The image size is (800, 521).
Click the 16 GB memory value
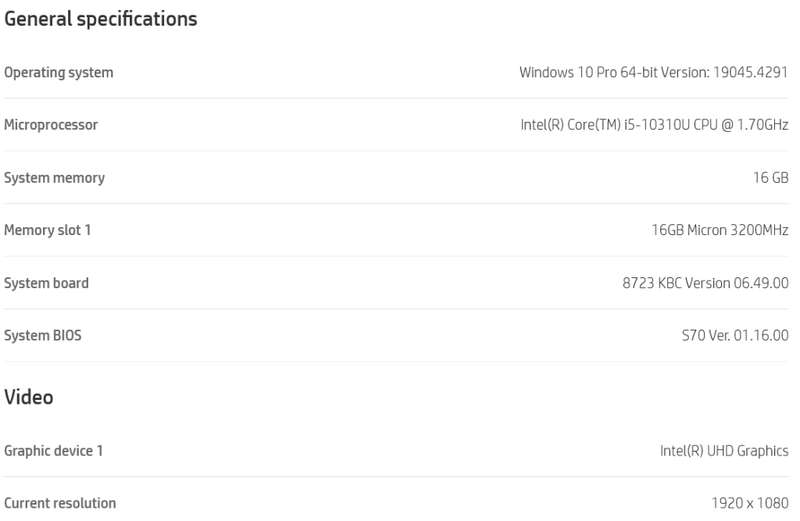coord(771,178)
